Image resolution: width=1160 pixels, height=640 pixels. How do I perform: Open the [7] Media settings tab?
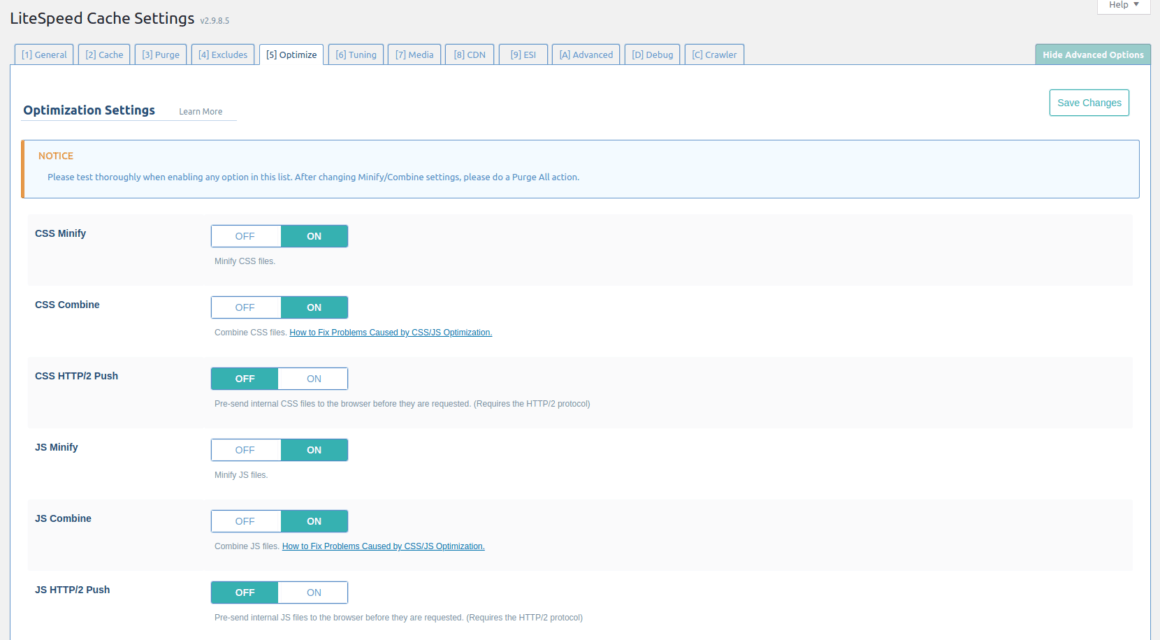(x=414, y=54)
